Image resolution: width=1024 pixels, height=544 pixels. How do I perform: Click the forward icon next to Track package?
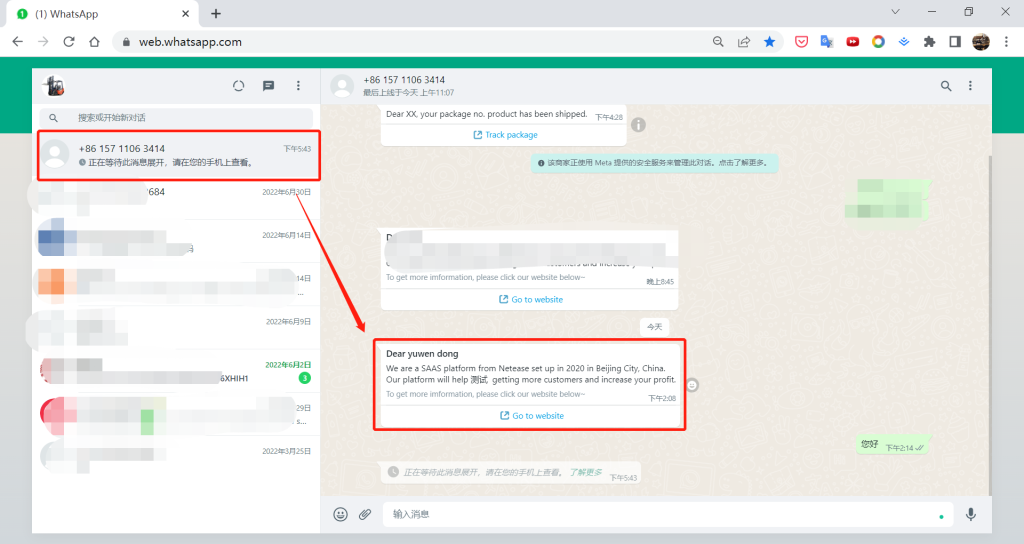[638, 125]
